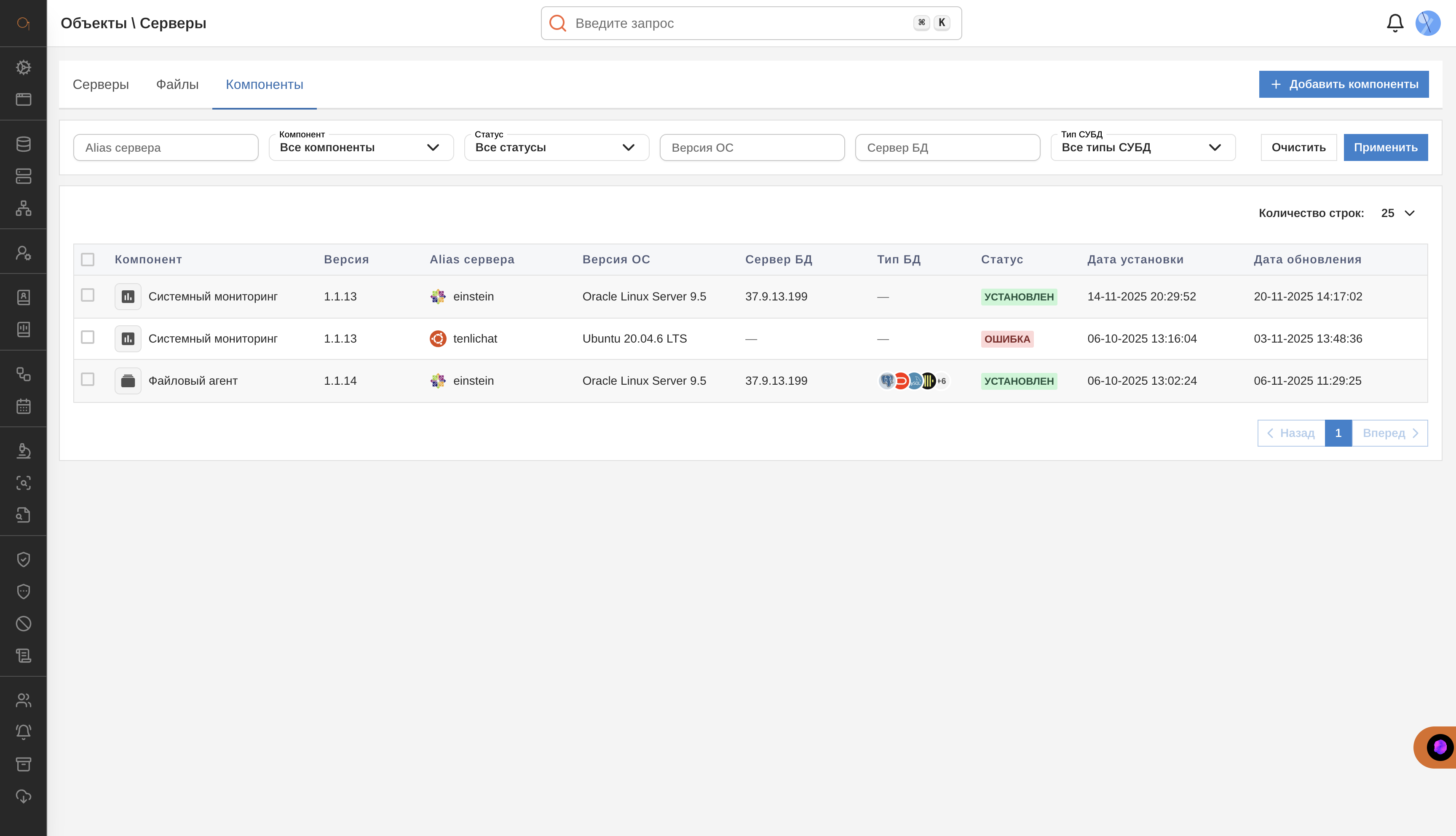Image resolution: width=1456 pixels, height=836 pixels.
Task: Click the Alias сервера input field
Action: (166, 147)
